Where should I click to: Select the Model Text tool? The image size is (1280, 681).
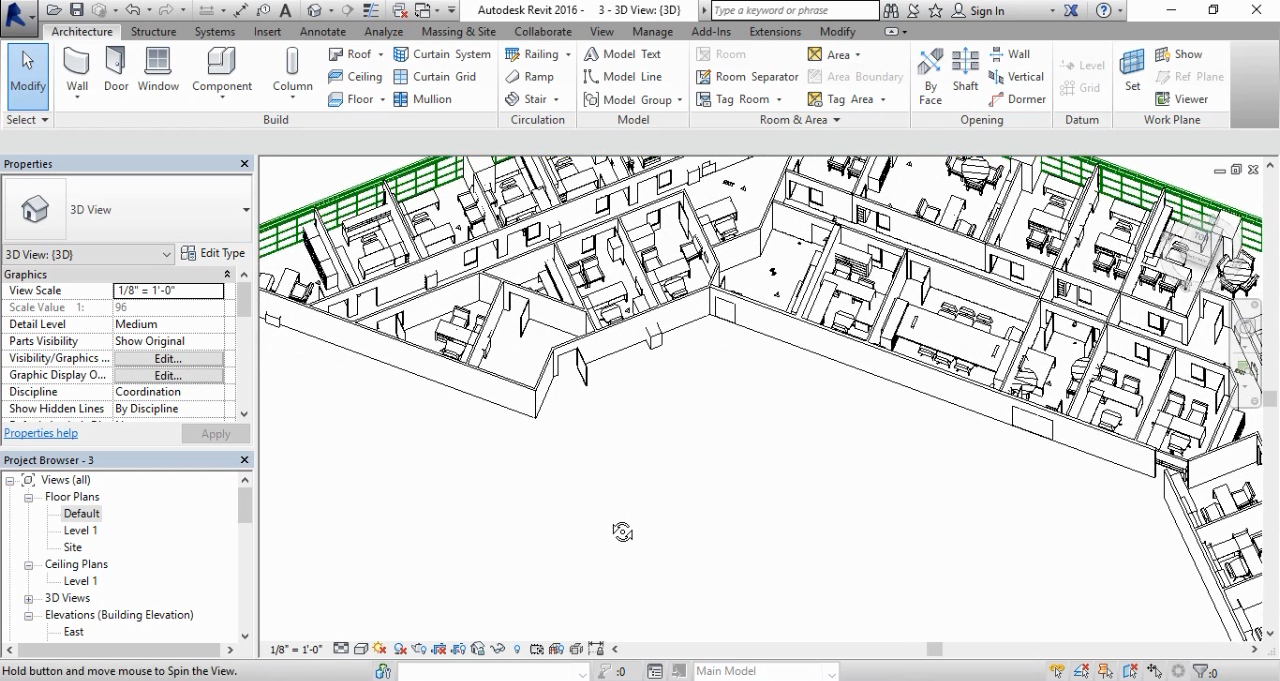(x=622, y=54)
